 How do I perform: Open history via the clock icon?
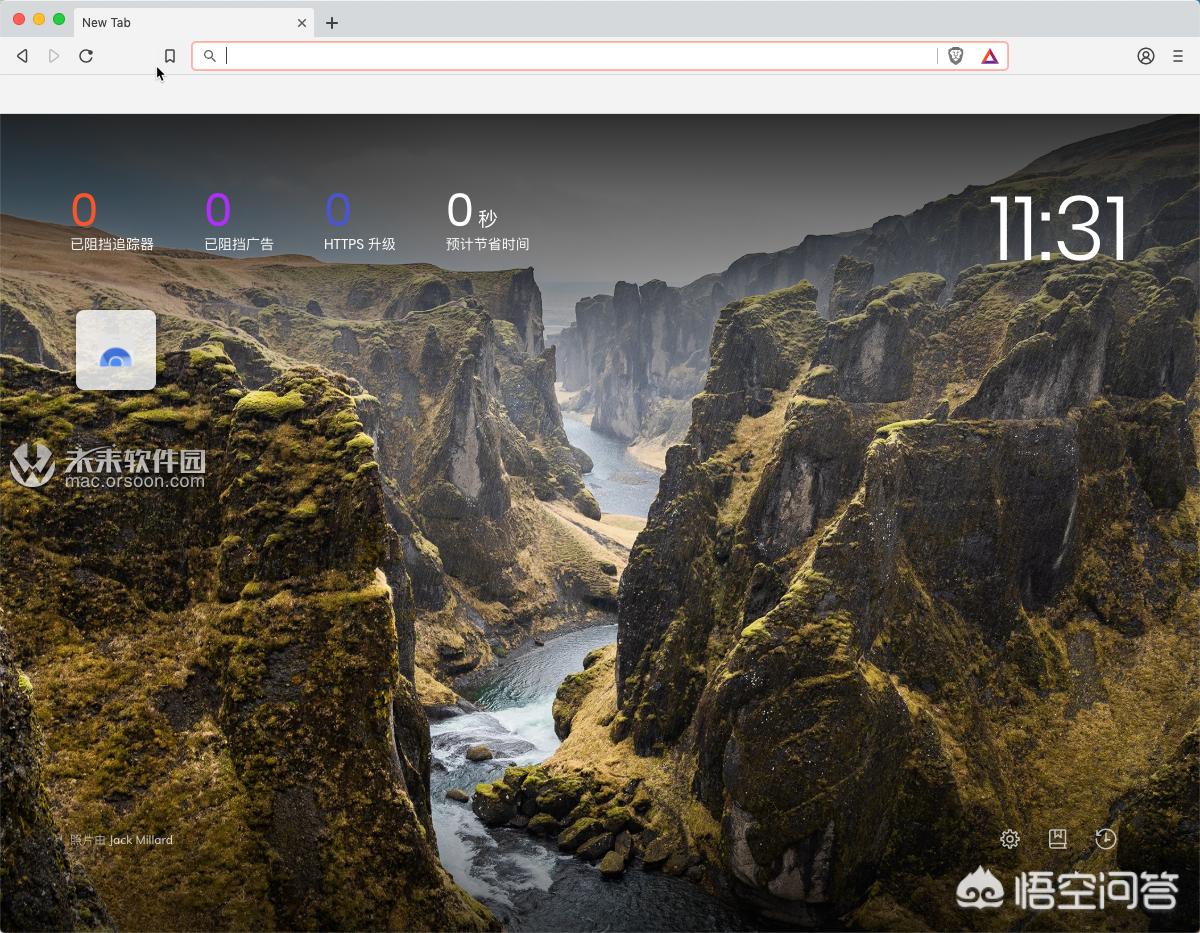[1105, 839]
